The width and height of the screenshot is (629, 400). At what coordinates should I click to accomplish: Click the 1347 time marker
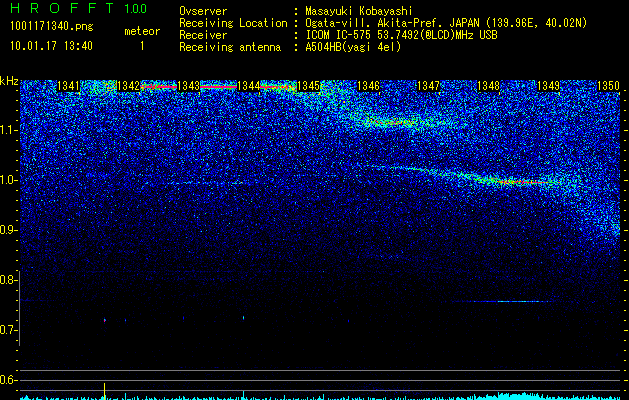(x=428, y=86)
